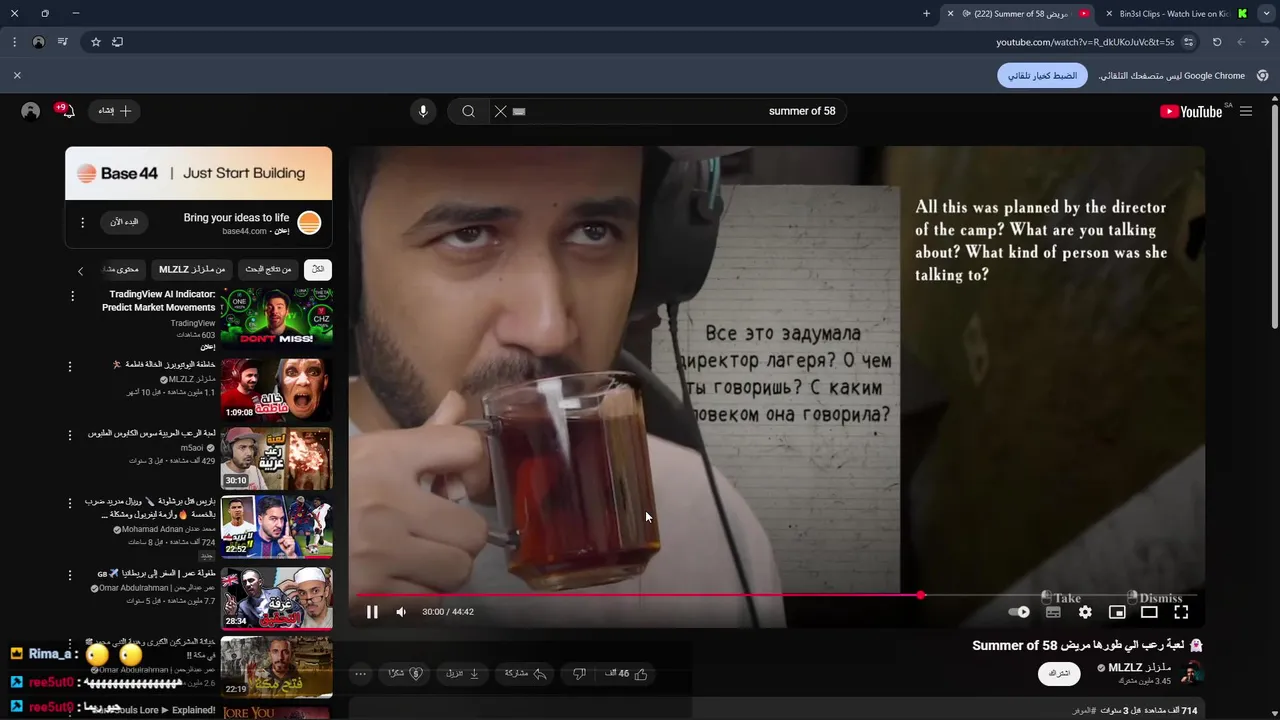Open the player settings gear

click(x=1085, y=612)
